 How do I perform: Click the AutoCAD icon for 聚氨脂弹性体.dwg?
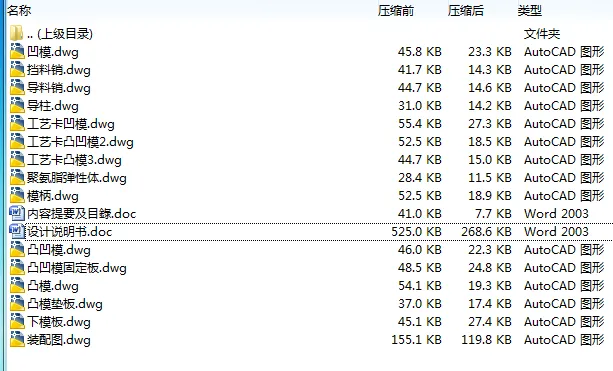(17, 177)
